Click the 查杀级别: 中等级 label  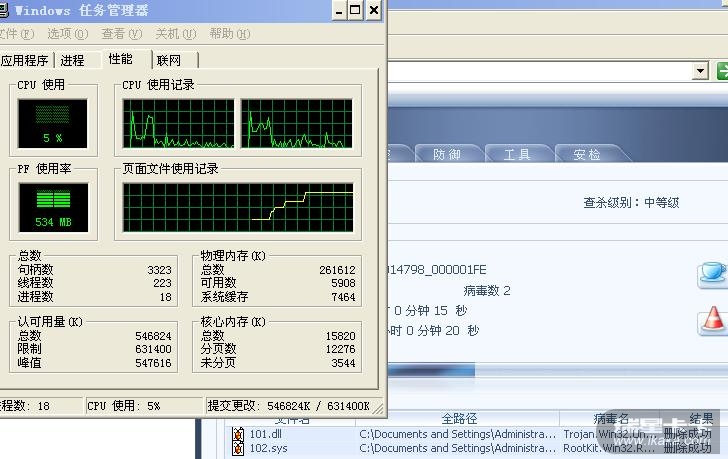(631, 203)
